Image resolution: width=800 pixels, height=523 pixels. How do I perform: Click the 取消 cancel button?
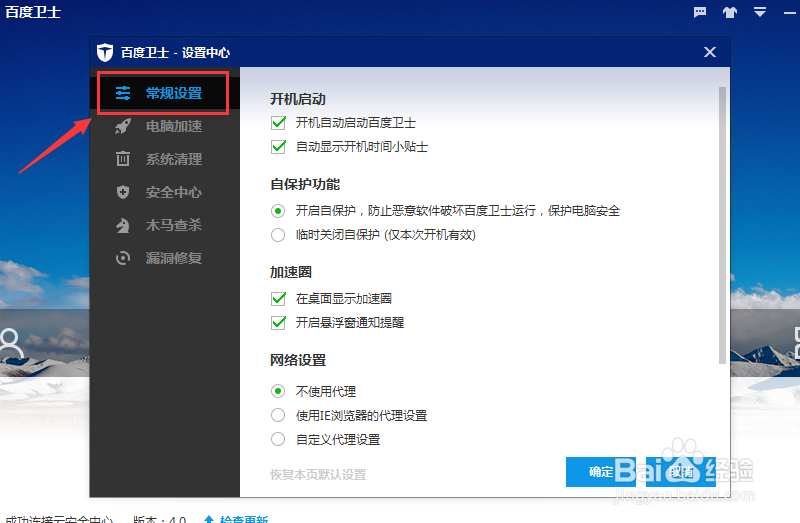point(681,472)
